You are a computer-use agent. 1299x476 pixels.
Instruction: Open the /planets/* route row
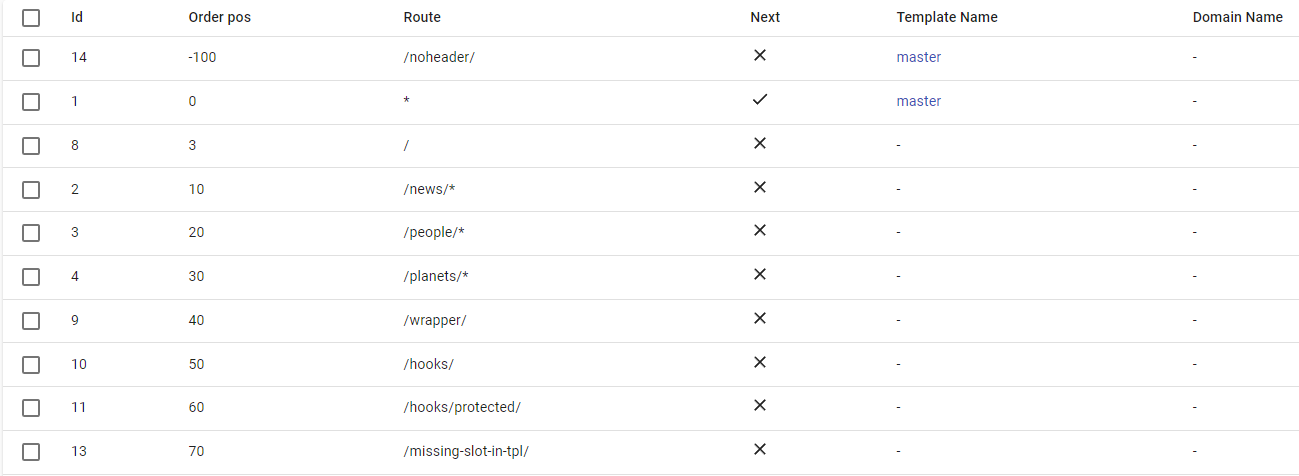pyautogui.click(x=650, y=276)
